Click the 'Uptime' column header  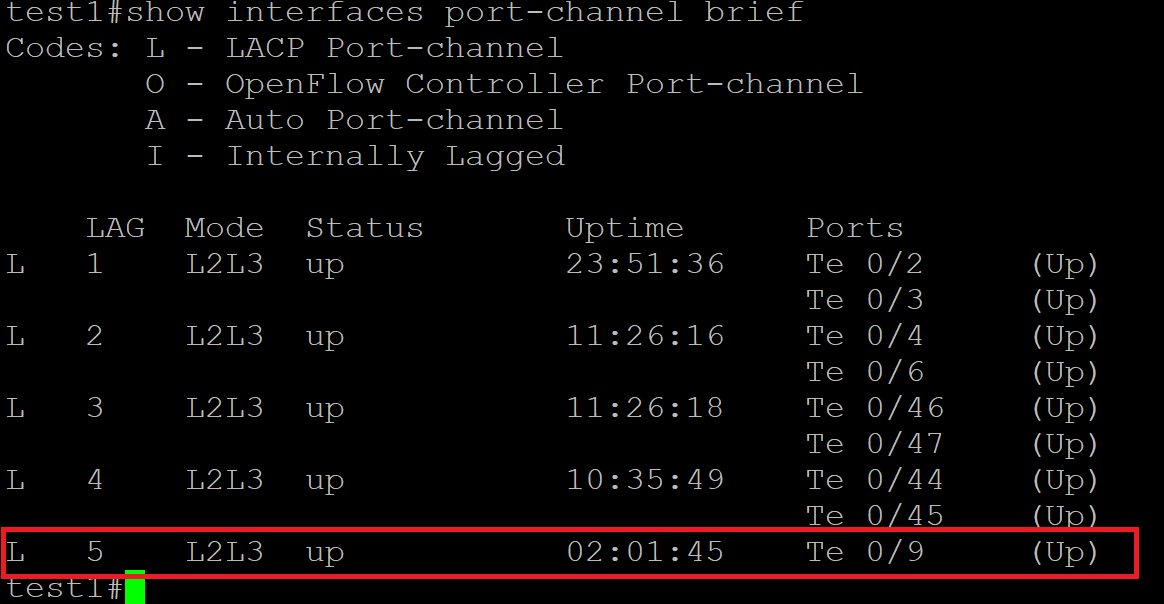625,228
